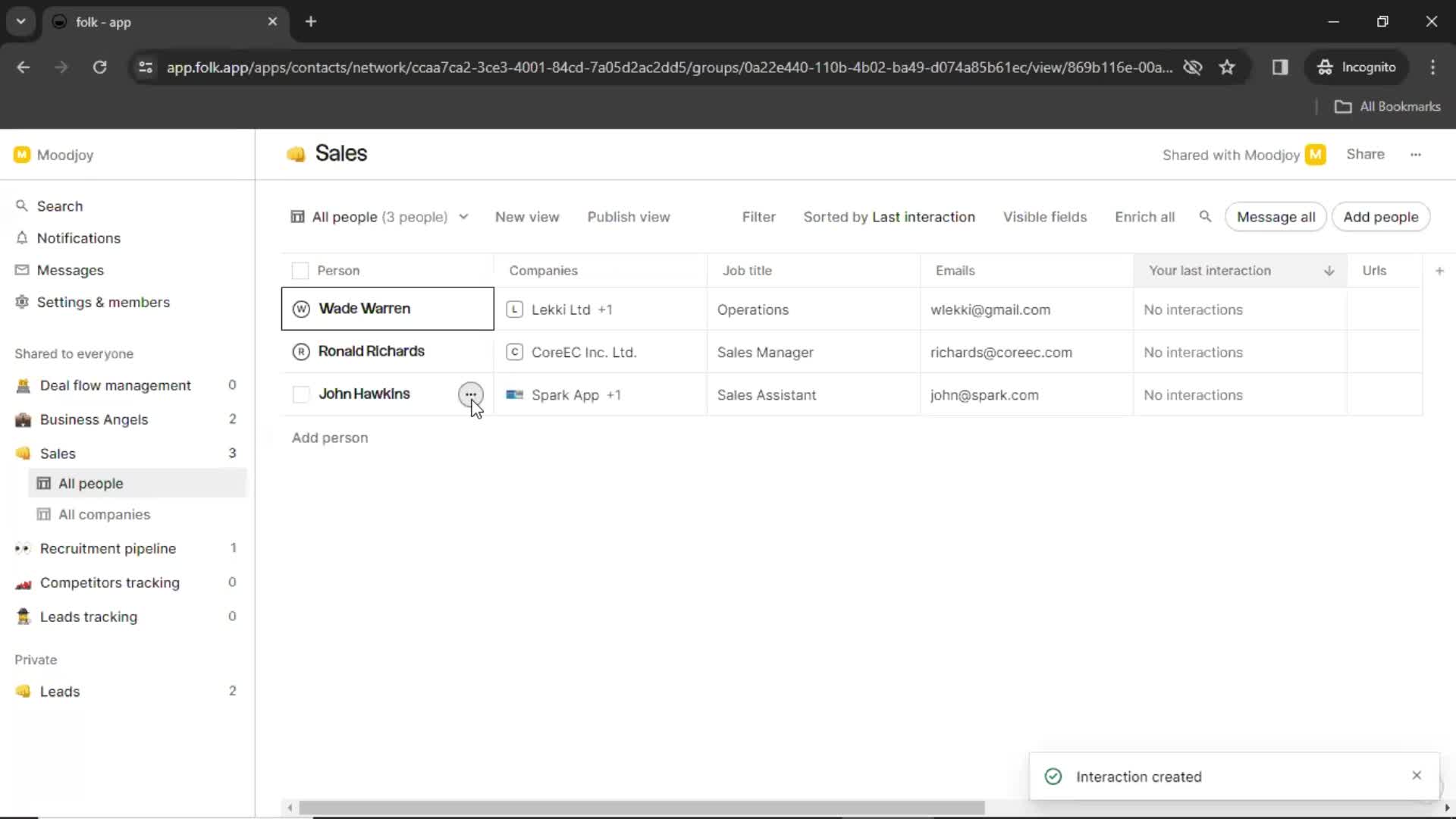Screen dimensions: 1456x819
Task: Open Messages section
Action: (70, 269)
